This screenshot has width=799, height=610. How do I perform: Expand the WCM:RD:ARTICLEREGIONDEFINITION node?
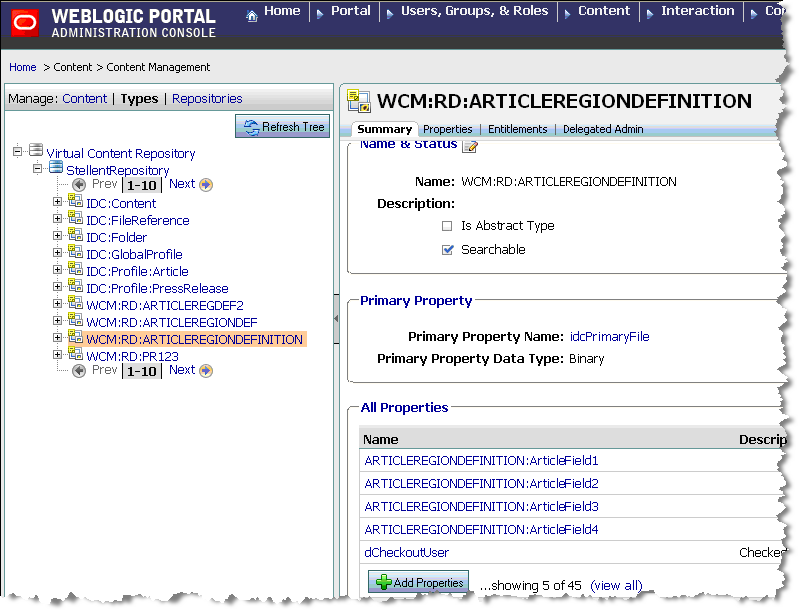[x=58, y=337]
